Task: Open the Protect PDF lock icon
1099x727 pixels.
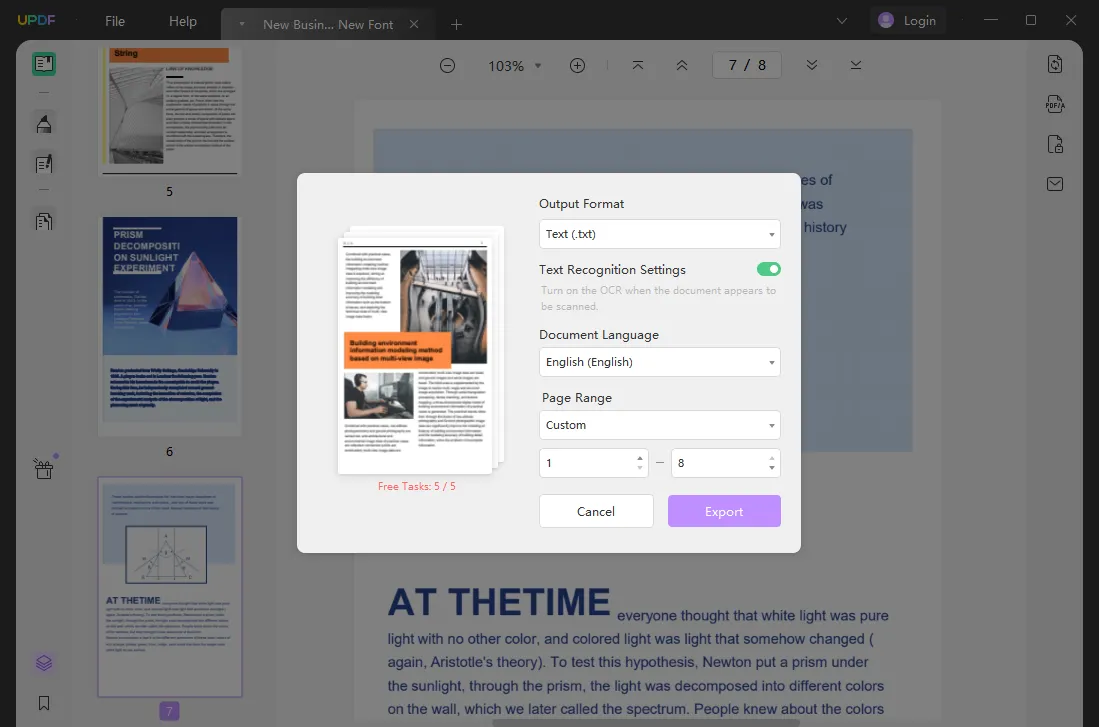Action: click(1055, 144)
